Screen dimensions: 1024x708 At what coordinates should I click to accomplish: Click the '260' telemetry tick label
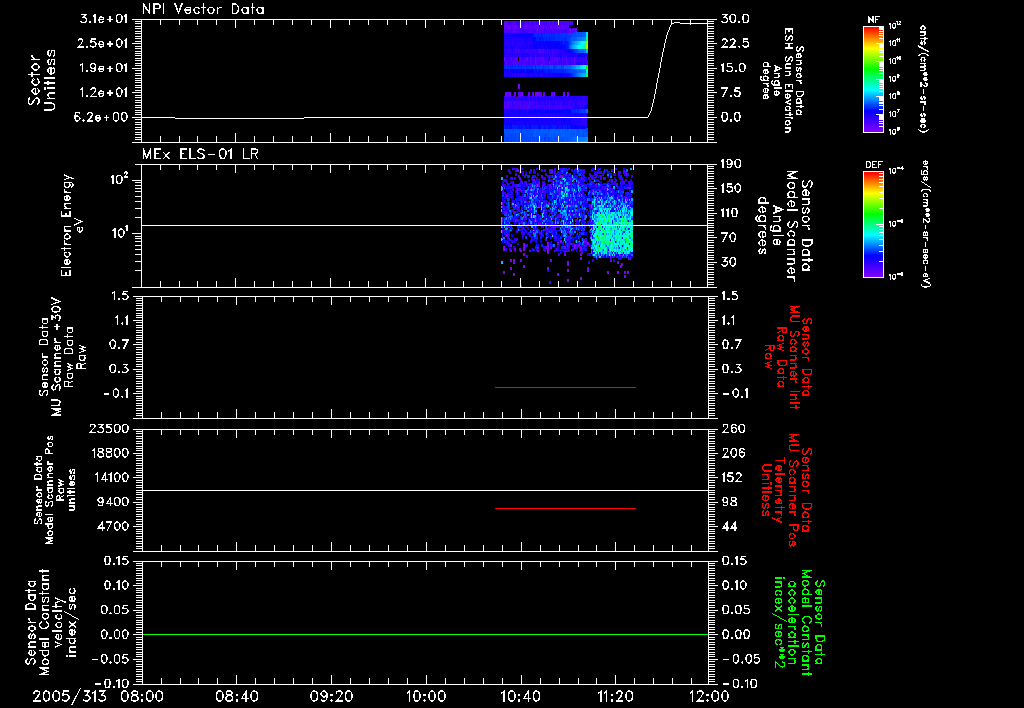point(733,428)
